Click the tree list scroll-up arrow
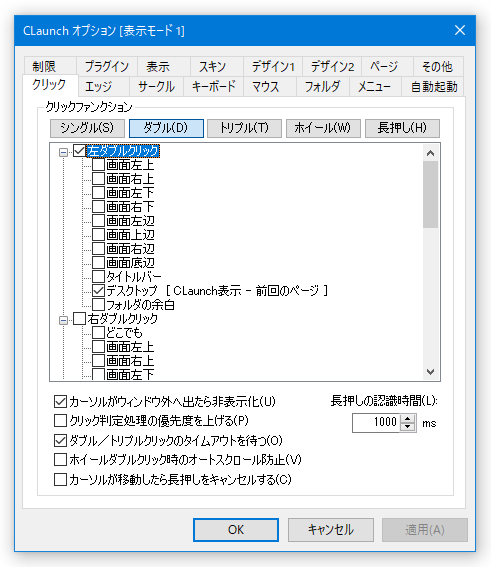The image size is (491, 567). [x=430, y=153]
